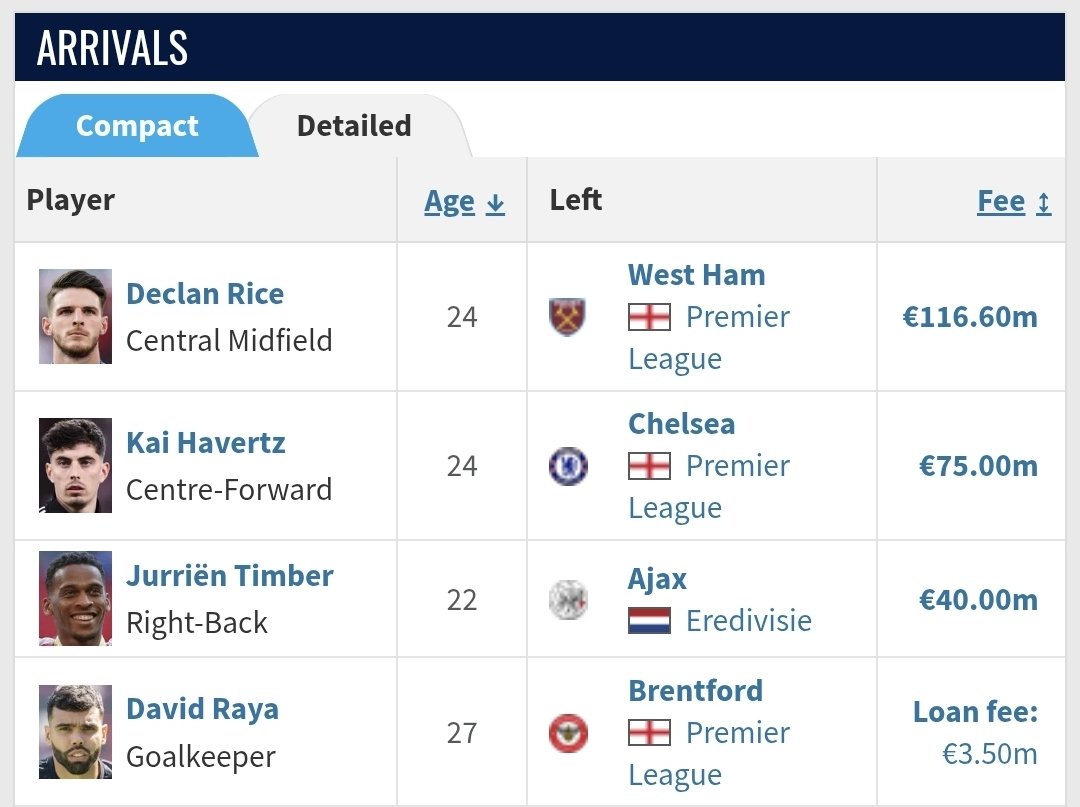The width and height of the screenshot is (1080, 807).
Task: Click England flag beside West Ham's league
Action: tap(649, 317)
